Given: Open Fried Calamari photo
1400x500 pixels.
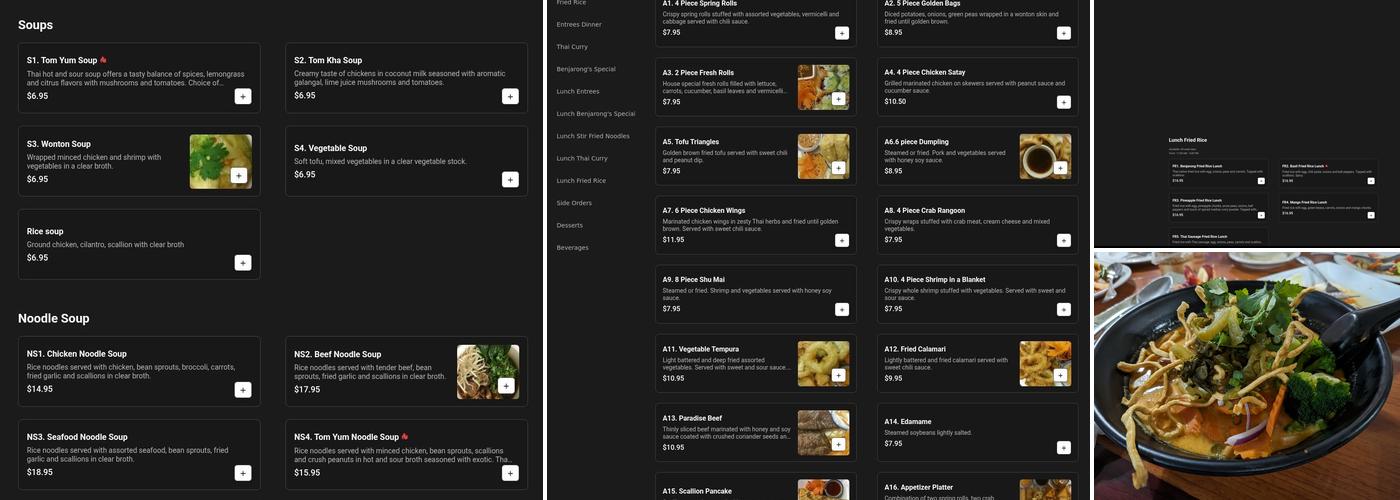Looking at the screenshot, I should point(1046,364).
